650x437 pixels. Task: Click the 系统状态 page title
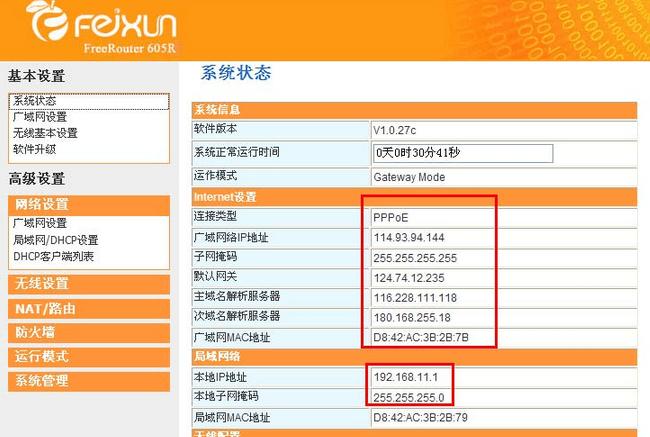click(236, 73)
